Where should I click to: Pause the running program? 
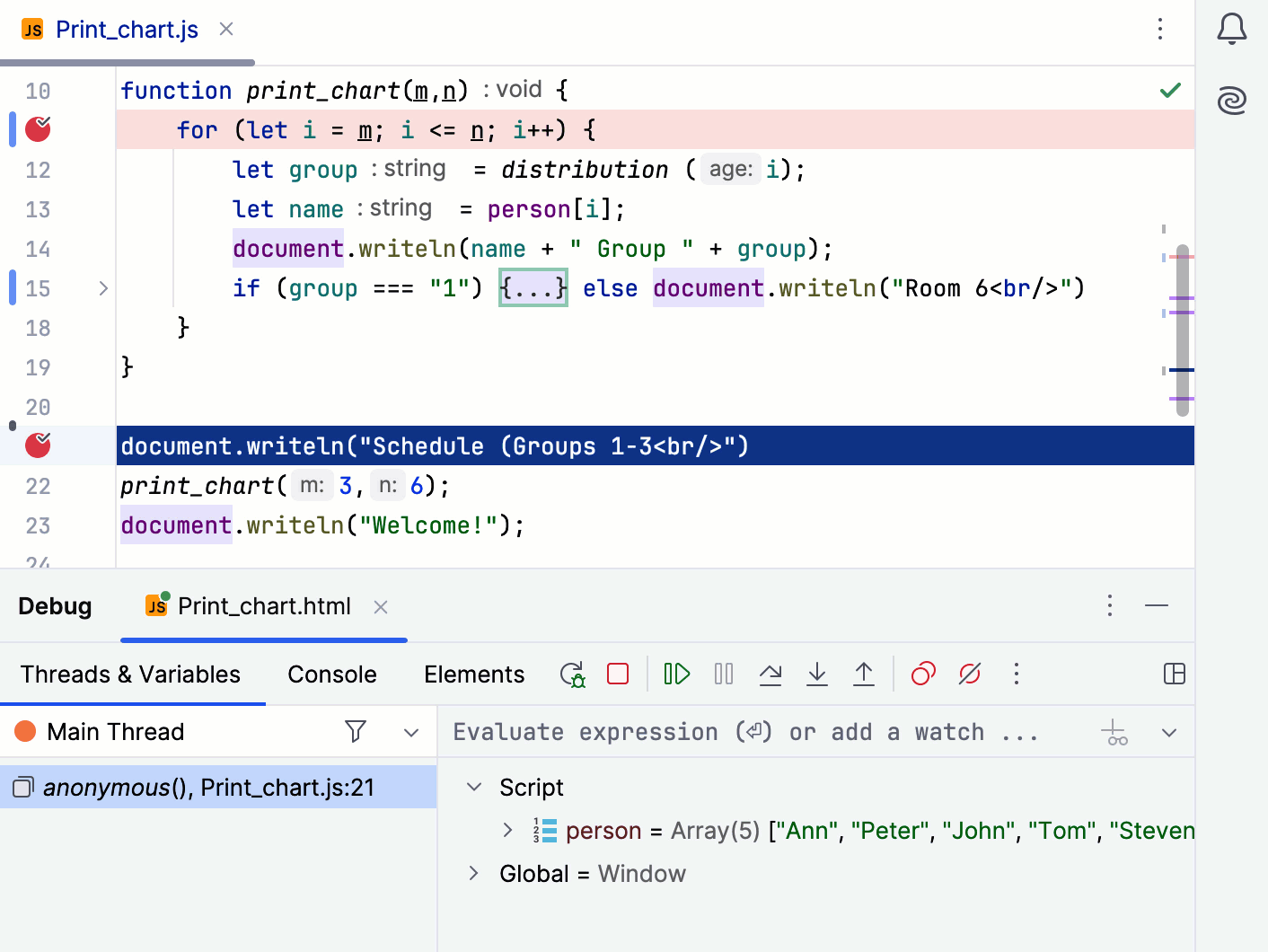point(723,674)
